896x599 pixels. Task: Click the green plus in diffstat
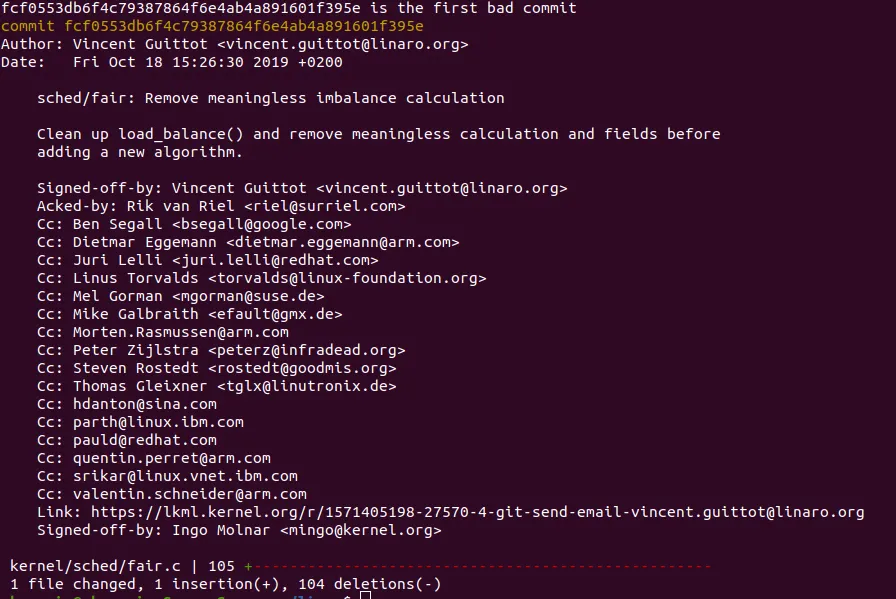[248, 567]
